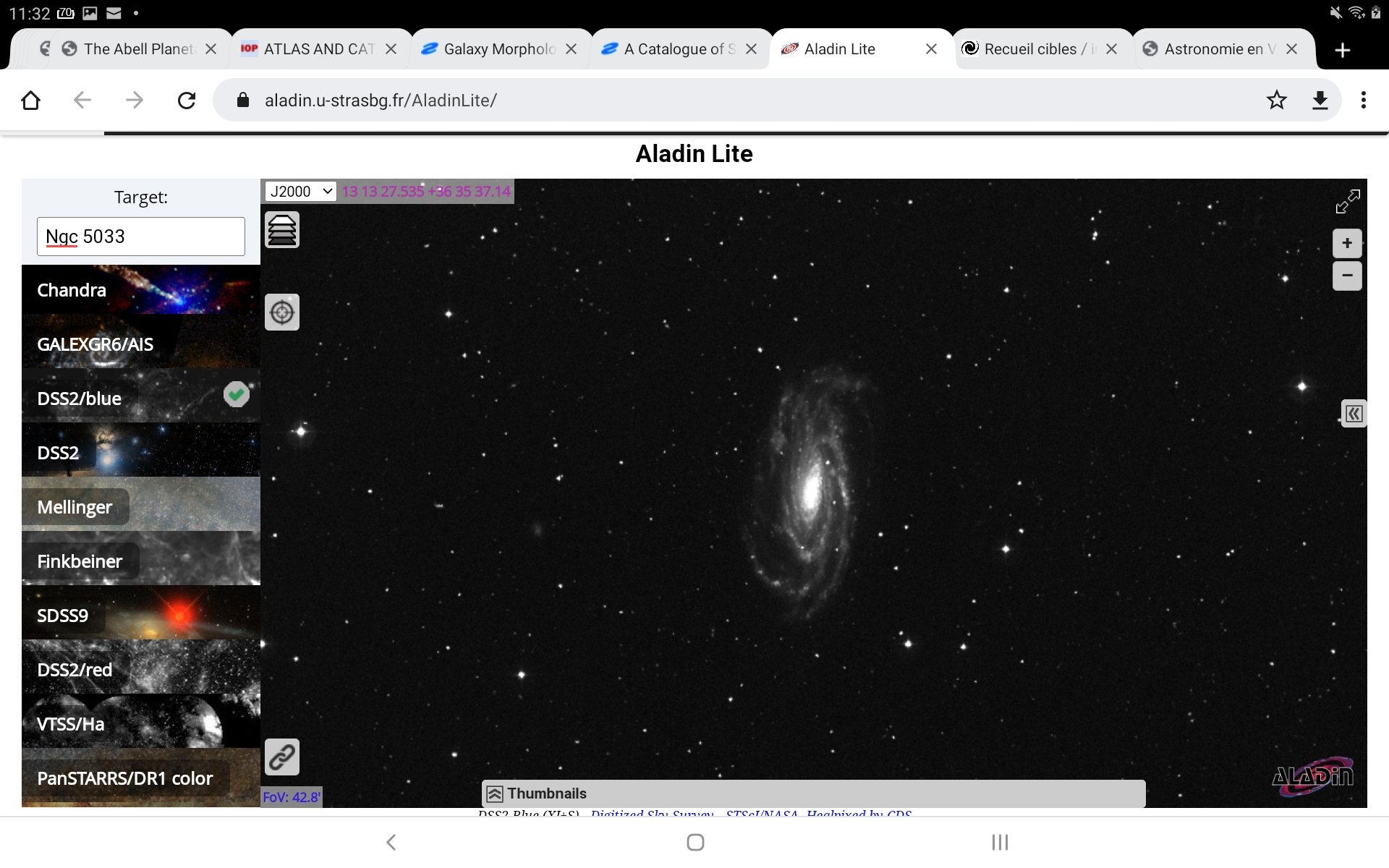Select the Chandra survey
The width and height of the screenshot is (1389, 868).
click(141, 290)
